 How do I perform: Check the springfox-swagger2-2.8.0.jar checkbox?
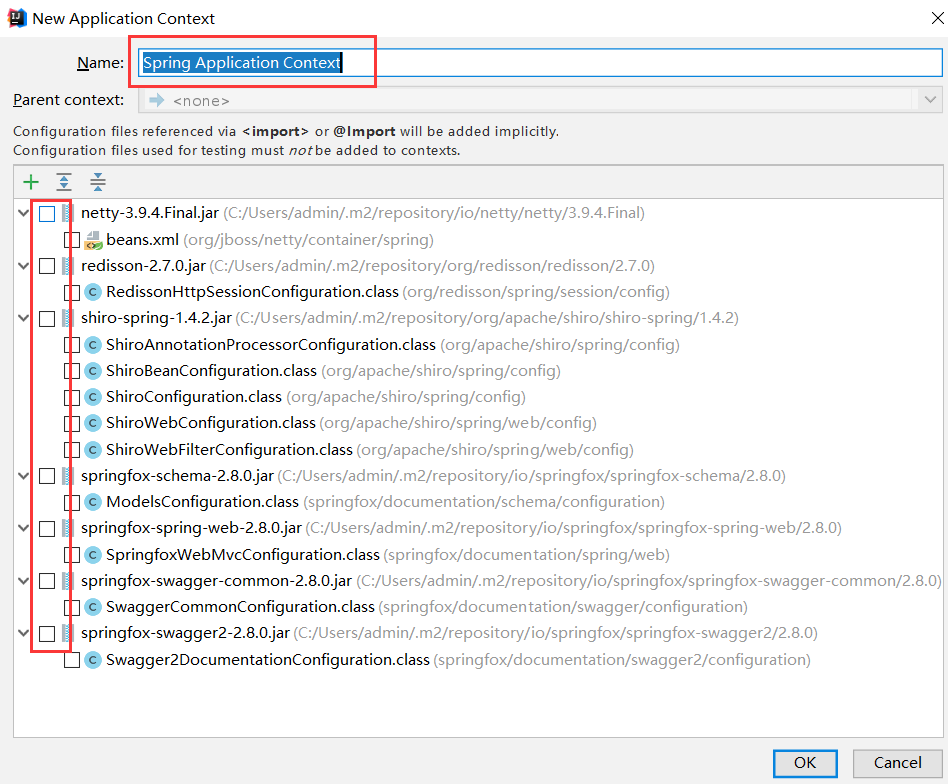point(47,633)
